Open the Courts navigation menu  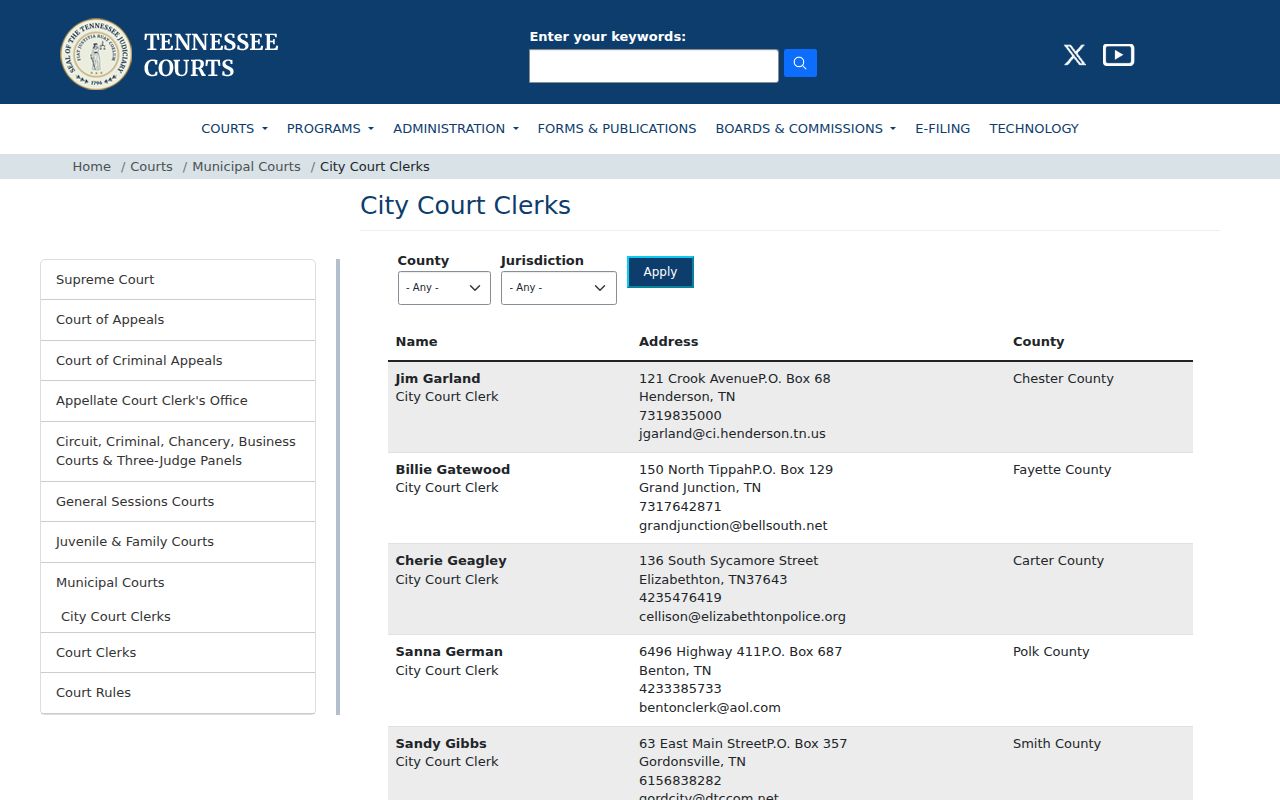click(234, 128)
